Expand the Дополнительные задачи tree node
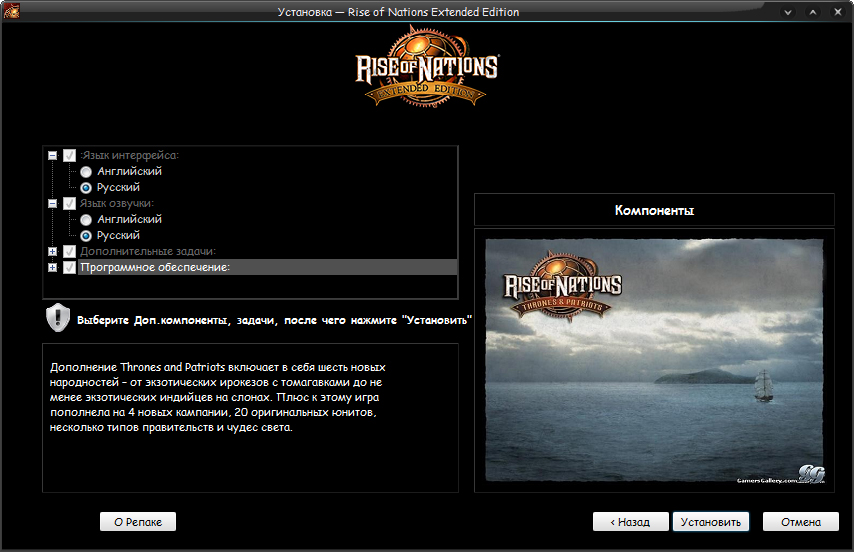The image size is (854, 552). [x=52, y=252]
